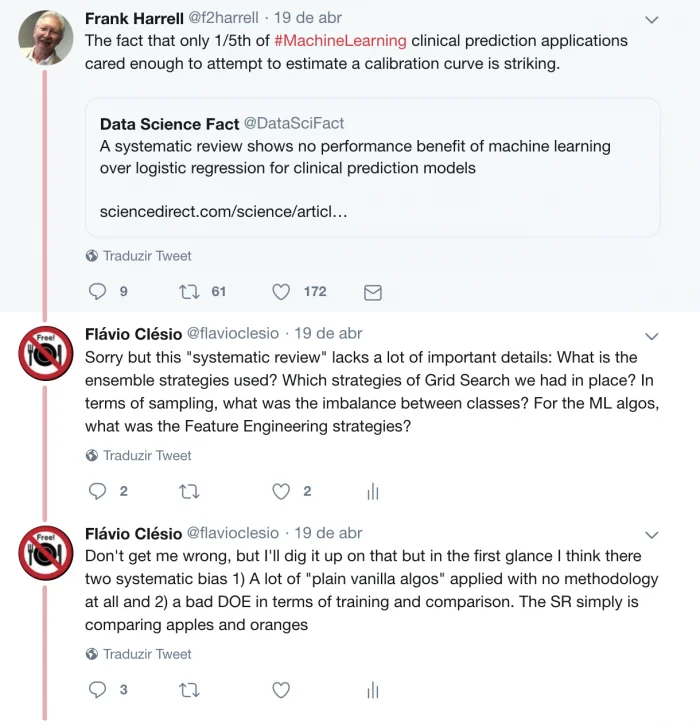Viewport: 700px width, 723px height.
Task: Expand more-options chevron on Flávio's second reply
Action: tap(651, 535)
